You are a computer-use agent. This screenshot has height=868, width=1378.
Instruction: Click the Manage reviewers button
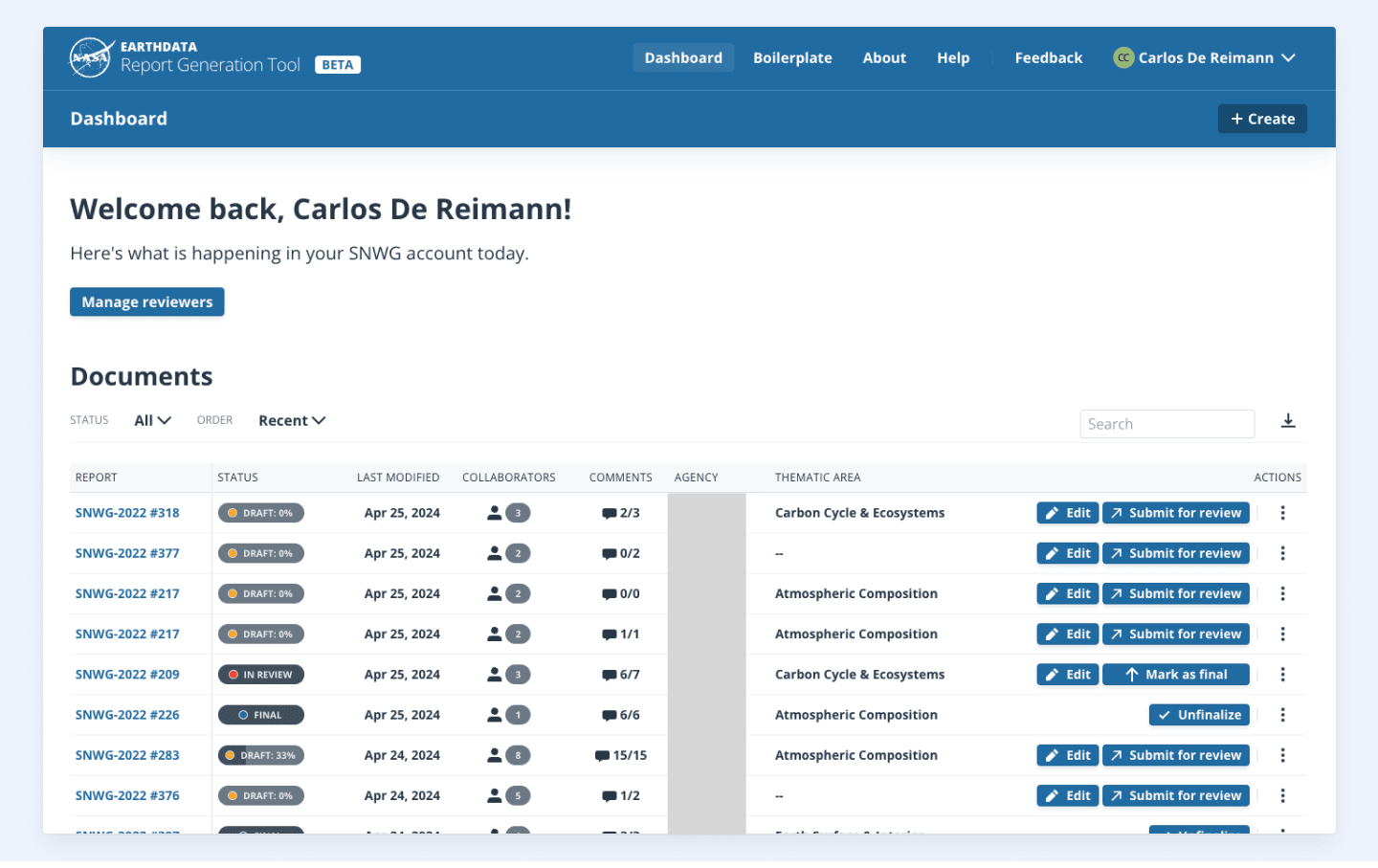146,302
